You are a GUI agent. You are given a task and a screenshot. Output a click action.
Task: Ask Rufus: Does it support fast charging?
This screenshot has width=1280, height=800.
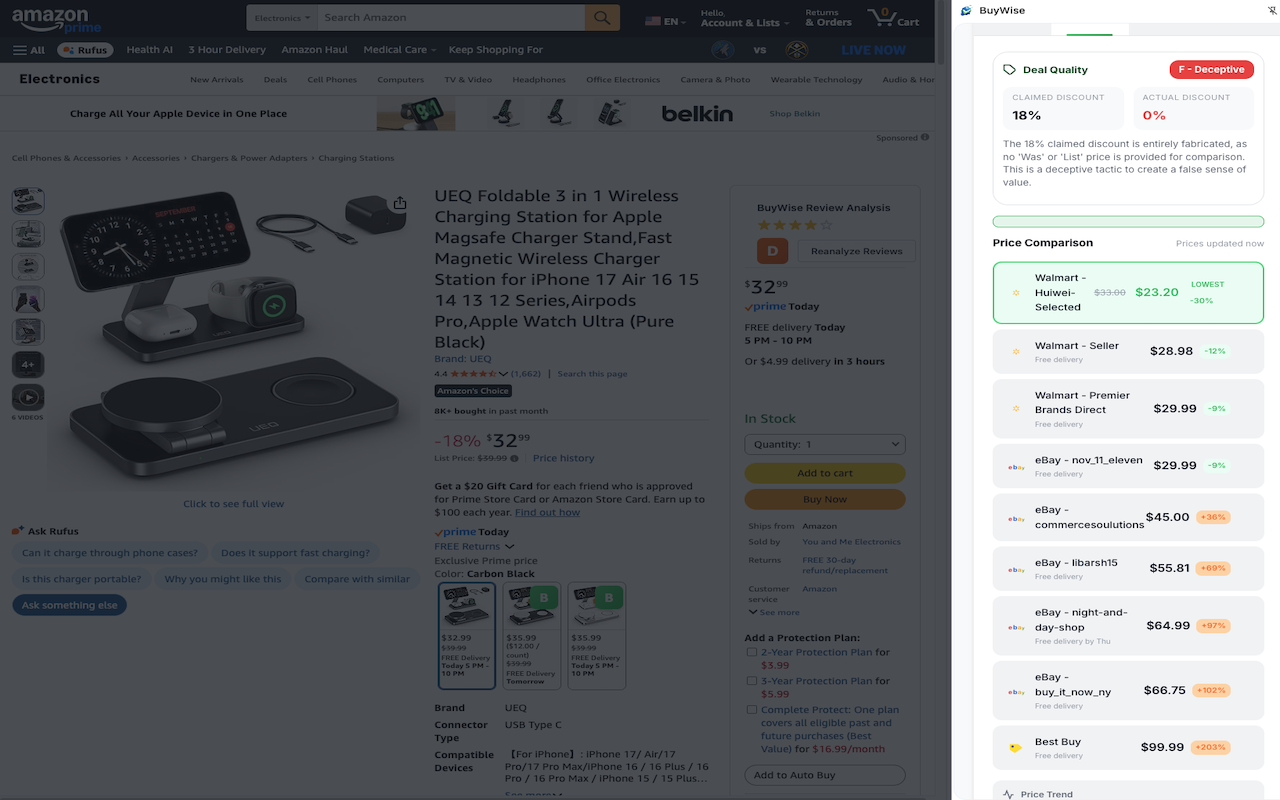[295, 553]
